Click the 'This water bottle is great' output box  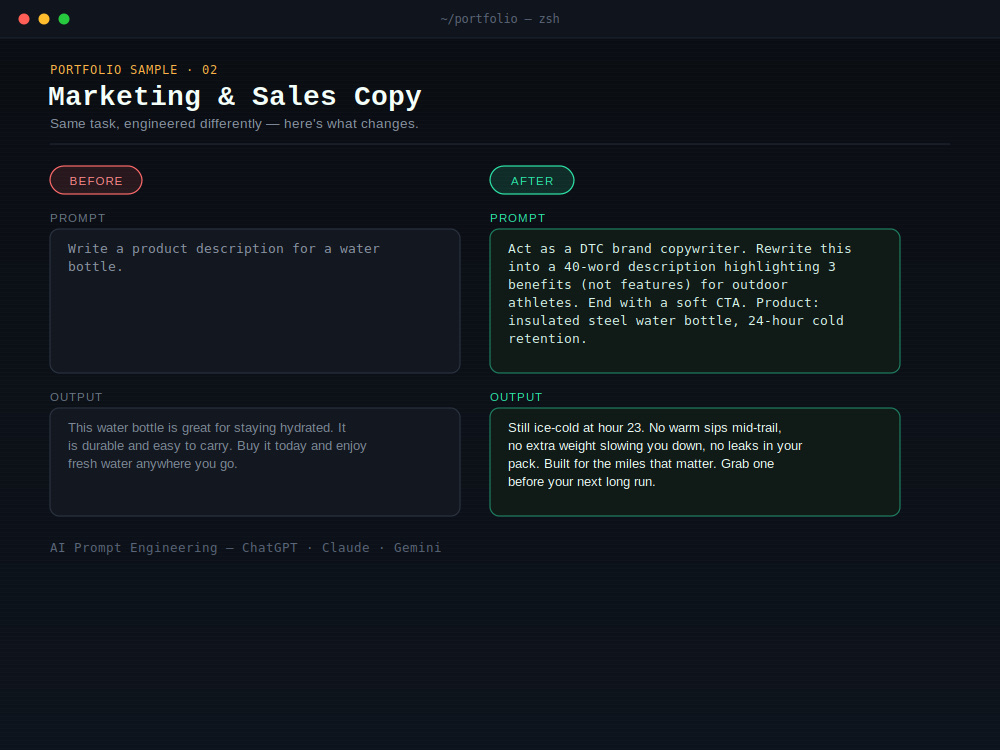point(255,462)
